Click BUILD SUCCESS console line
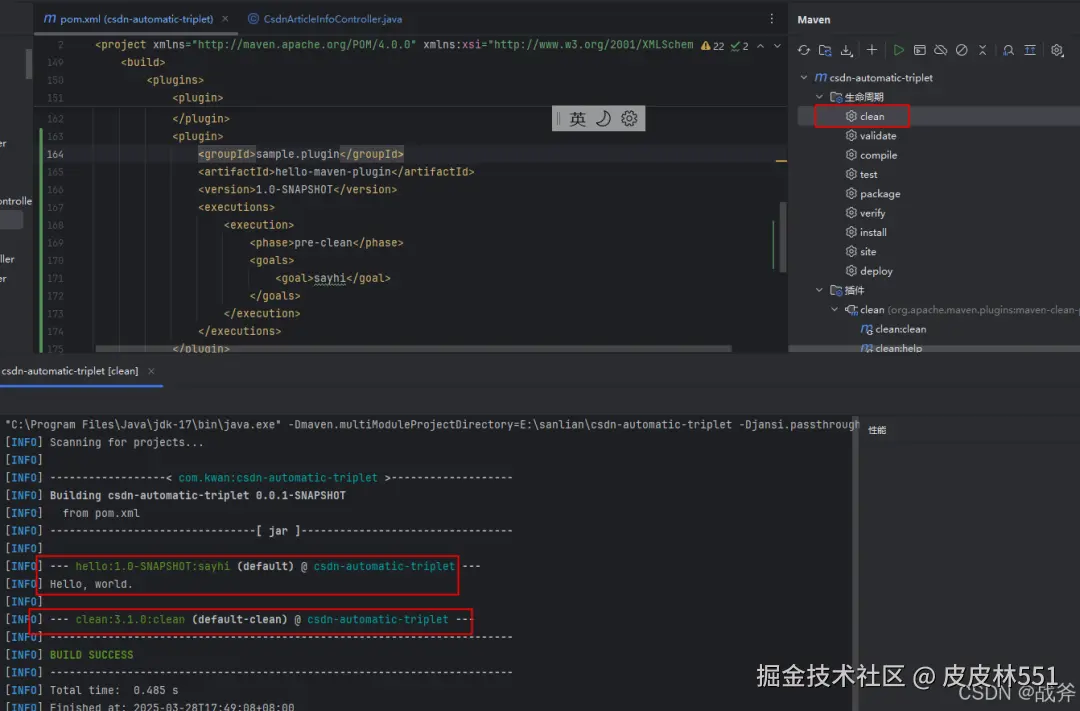This screenshot has height=711, width=1080. coord(92,655)
